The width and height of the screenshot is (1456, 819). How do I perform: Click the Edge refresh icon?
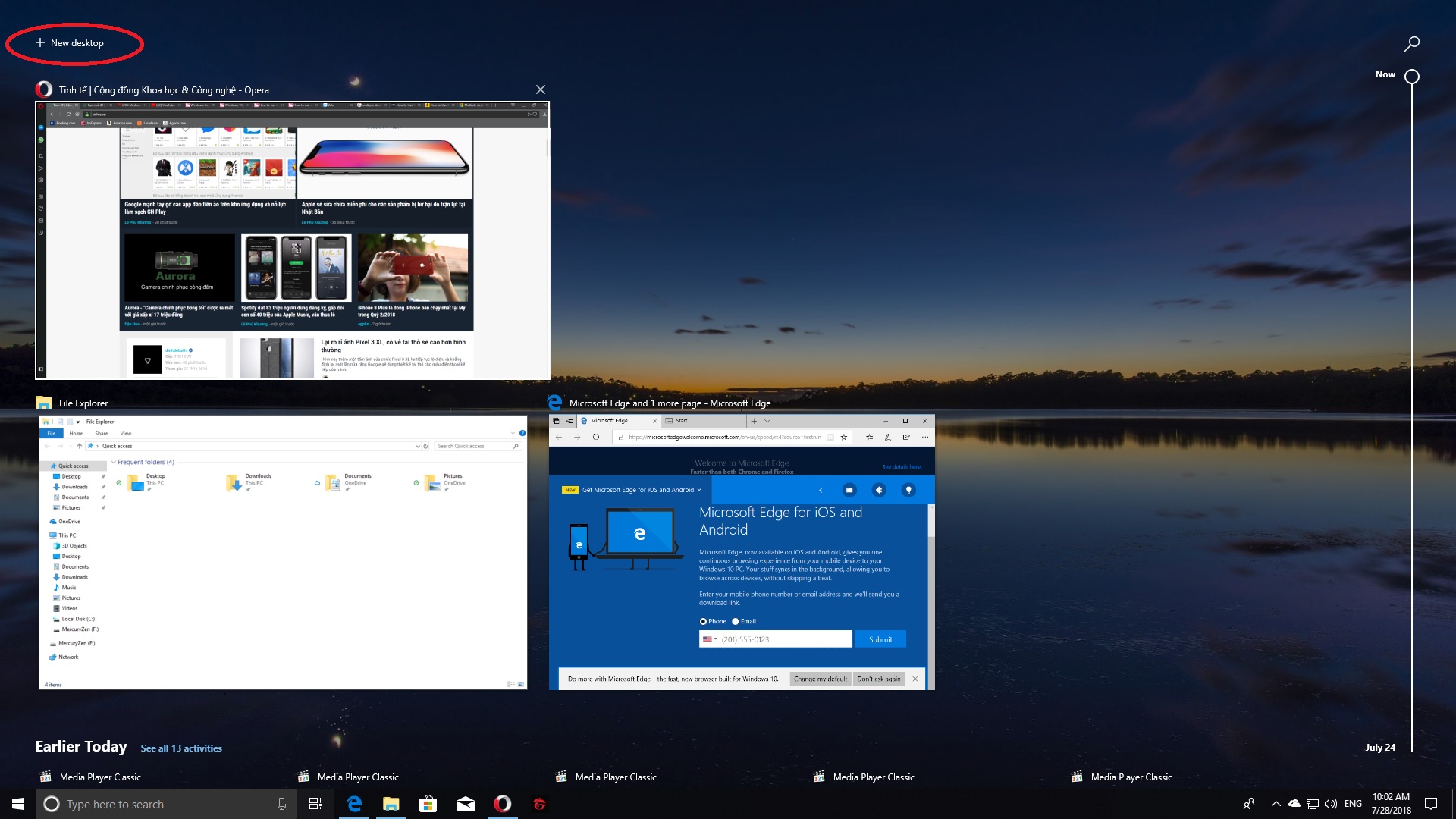coord(595,437)
